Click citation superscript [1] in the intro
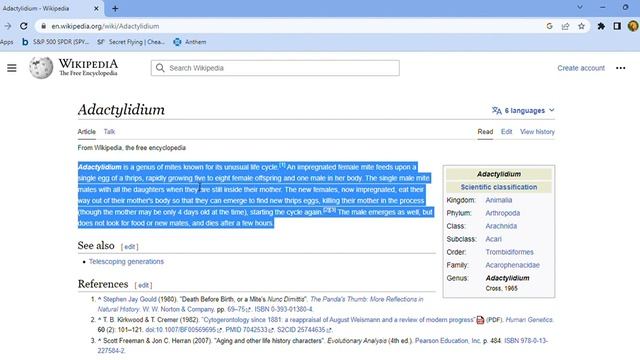 tap(282, 165)
